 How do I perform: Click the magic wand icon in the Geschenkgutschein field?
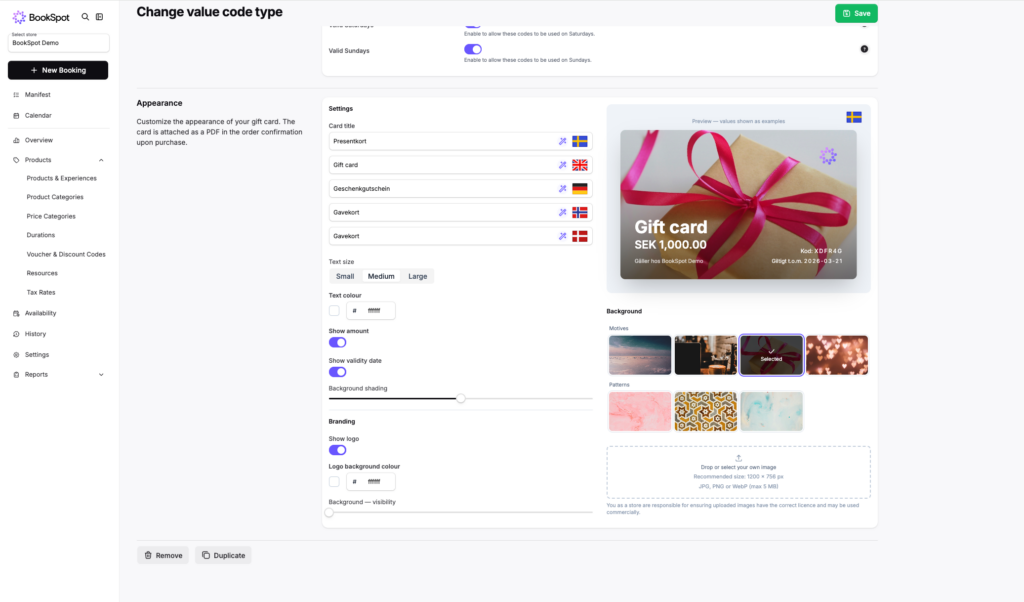pos(562,189)
